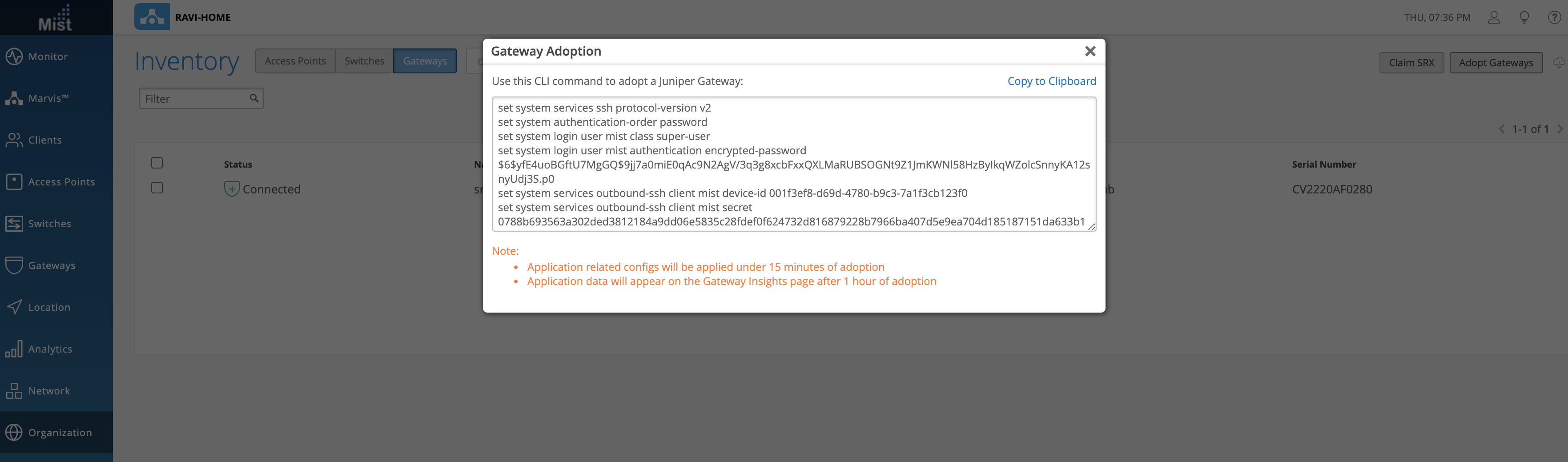The height and width of the screenshot is (462, 1568).
Task: Click the Marvis sidebar icon
Action: tap(14, 99)
